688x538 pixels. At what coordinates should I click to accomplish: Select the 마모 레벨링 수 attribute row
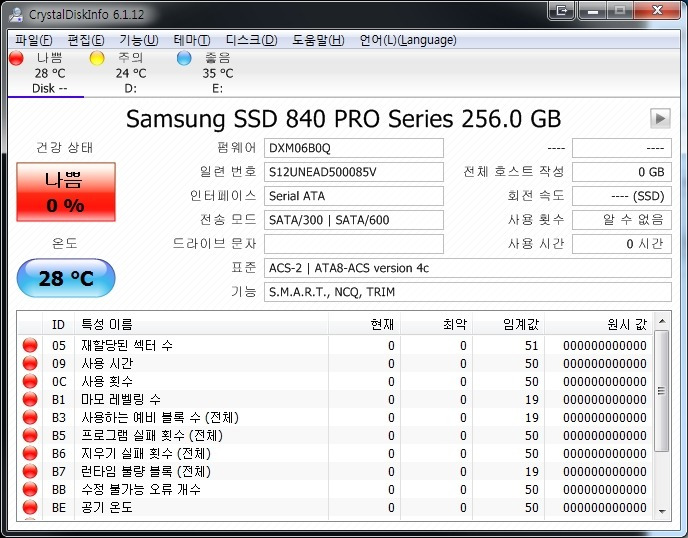[335, 399]
